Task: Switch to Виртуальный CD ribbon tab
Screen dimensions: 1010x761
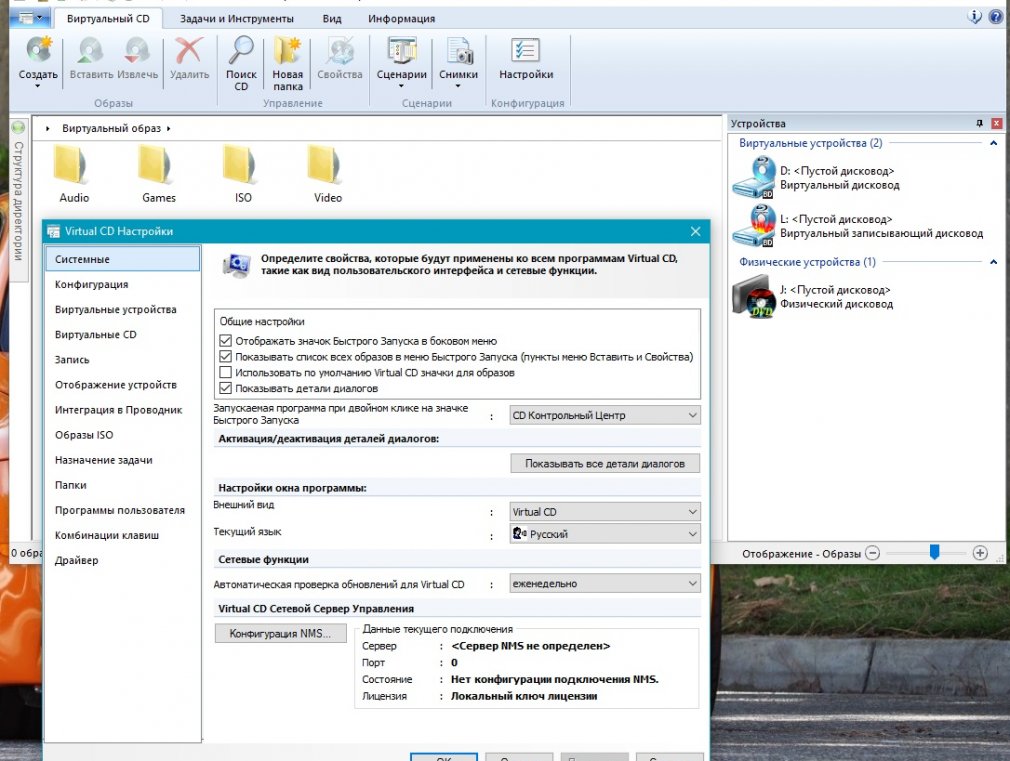Action: pos(108,19)
